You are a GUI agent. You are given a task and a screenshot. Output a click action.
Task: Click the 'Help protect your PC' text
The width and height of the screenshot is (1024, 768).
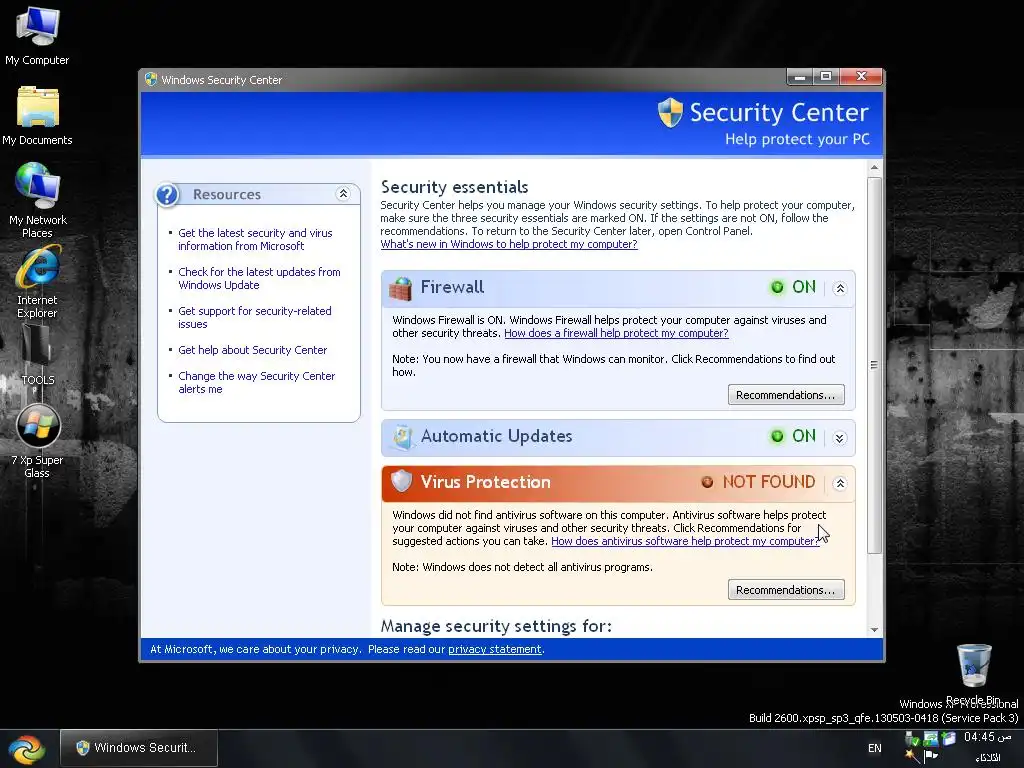click(x=797, y=139)
